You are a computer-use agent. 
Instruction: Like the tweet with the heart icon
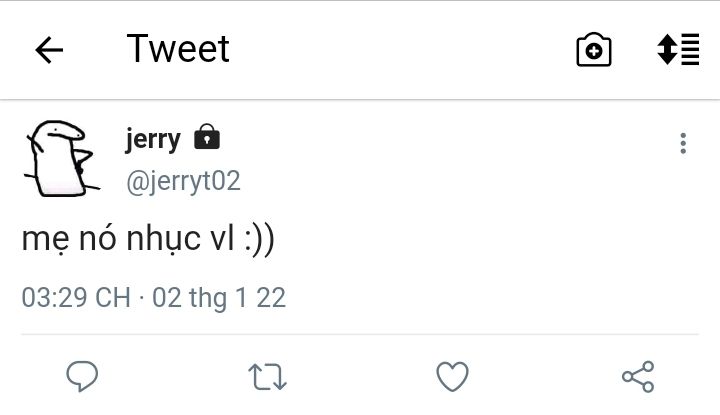[x=452, y=376]
